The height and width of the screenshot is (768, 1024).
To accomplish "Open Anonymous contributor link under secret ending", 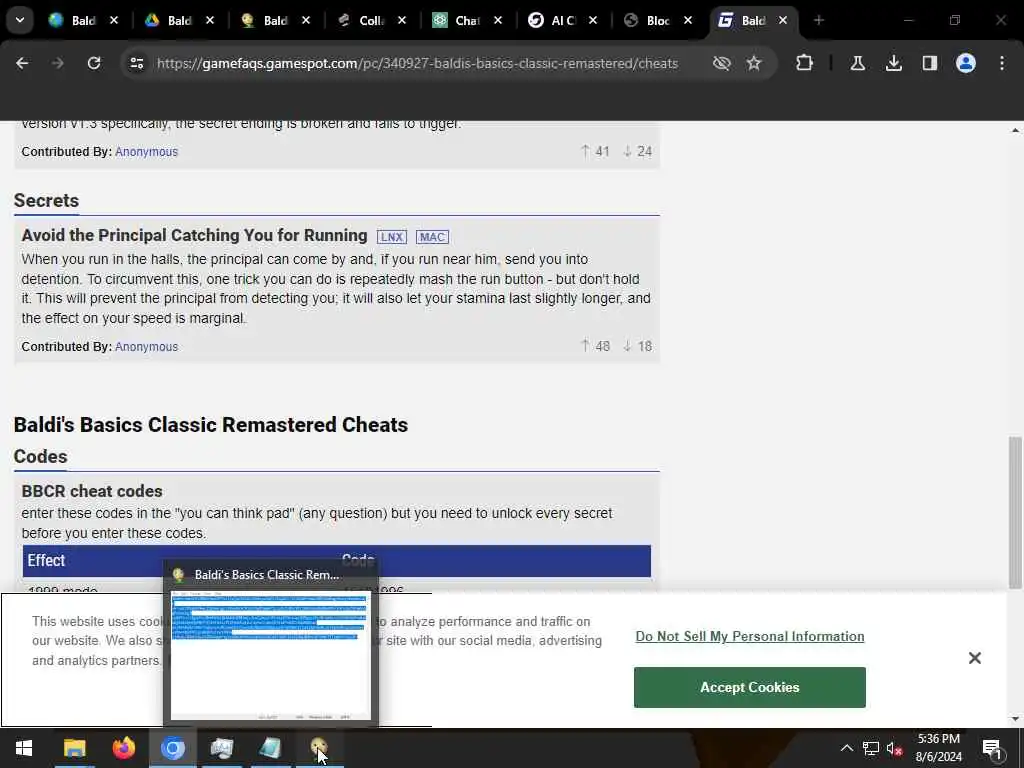I will 146,152.
